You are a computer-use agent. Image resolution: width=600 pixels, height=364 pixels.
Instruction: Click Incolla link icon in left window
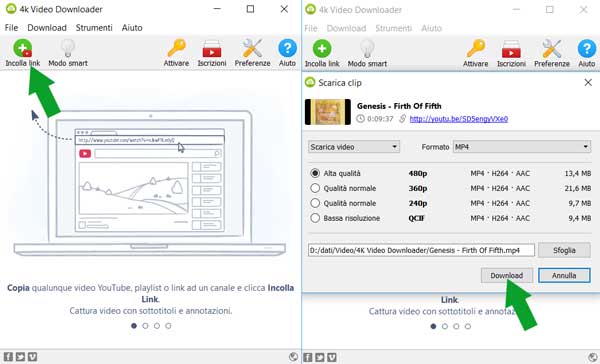[22, 49]
